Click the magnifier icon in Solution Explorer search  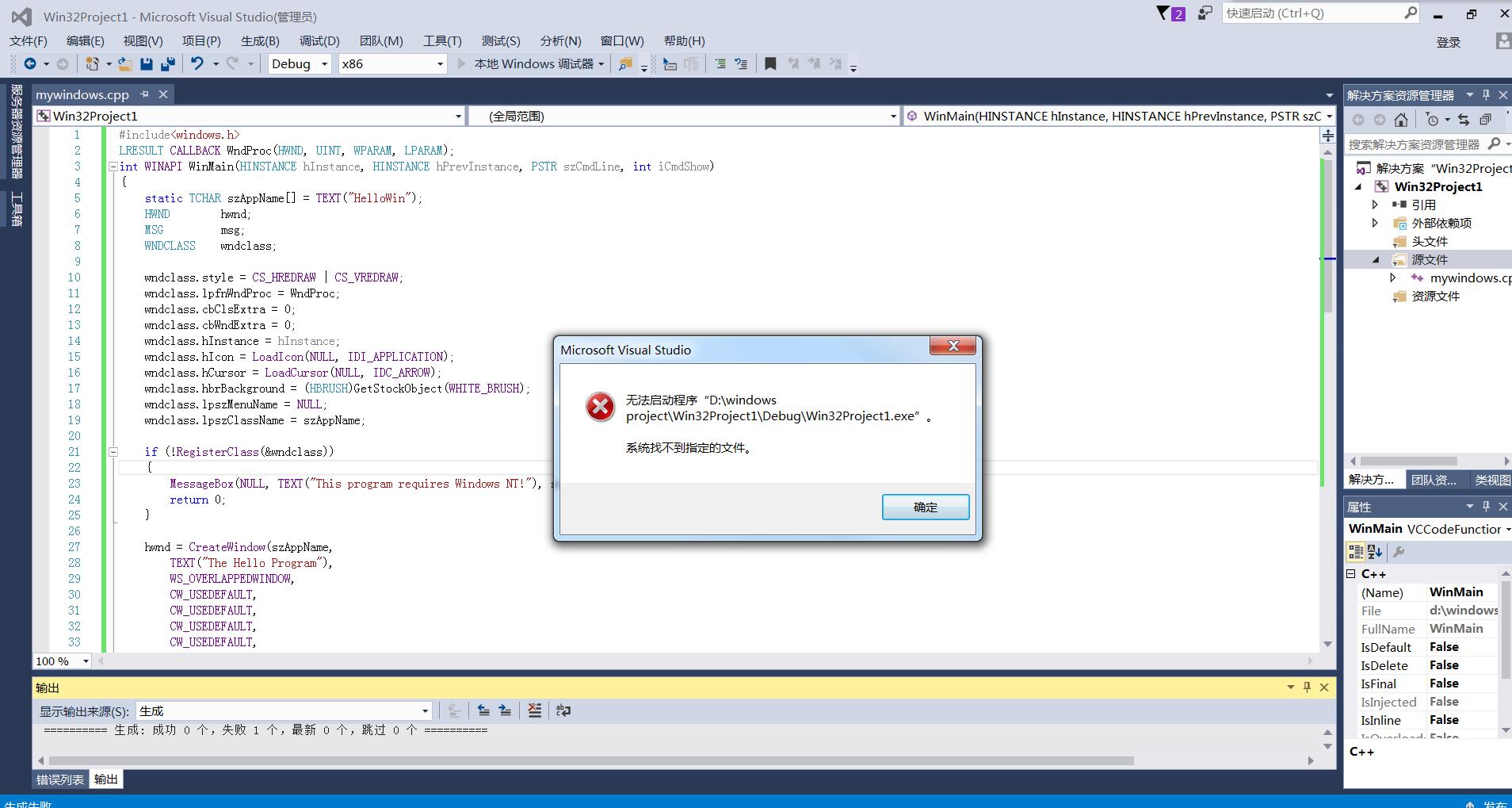[1494, 144]
